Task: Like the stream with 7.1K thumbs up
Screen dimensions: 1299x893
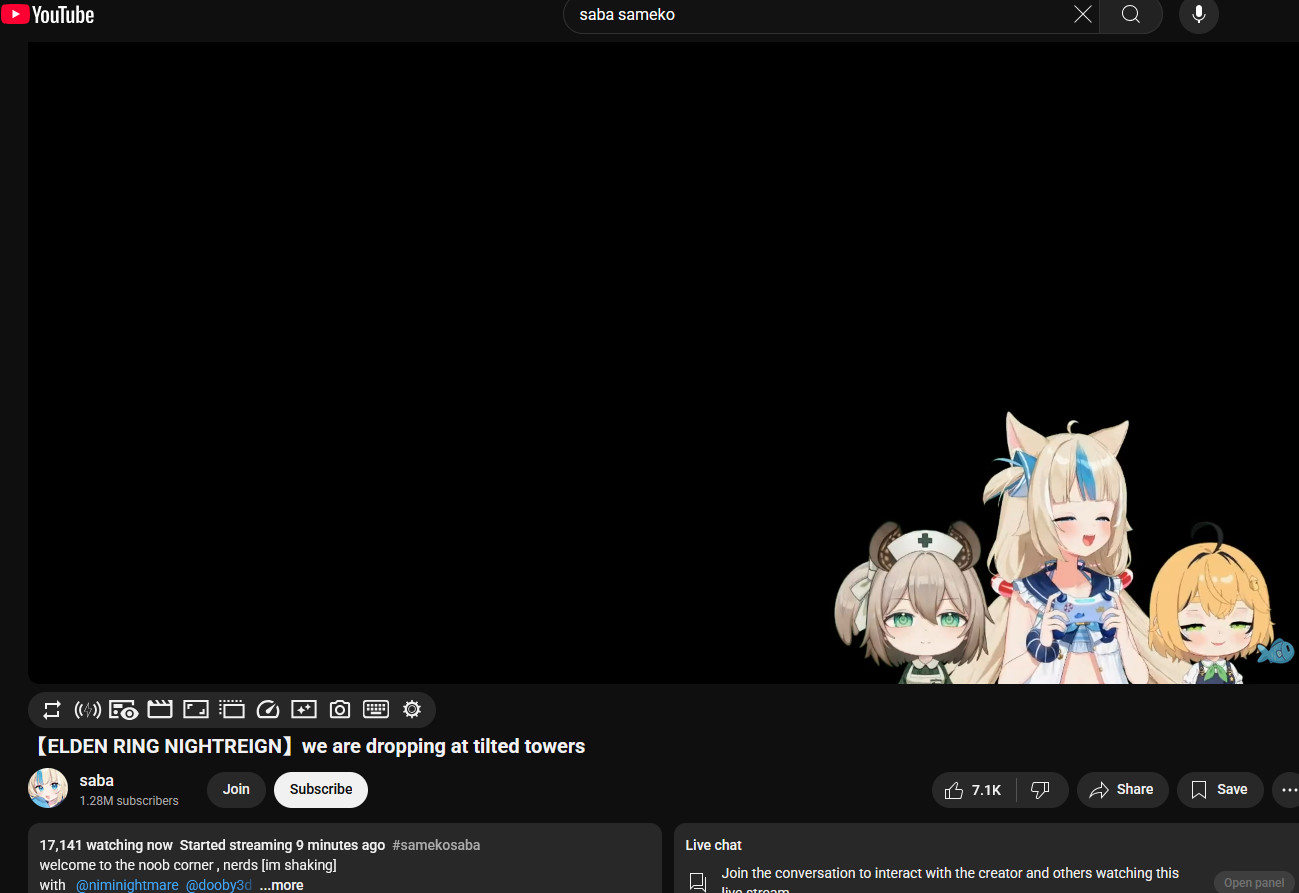Action: (x=974, y=790)
